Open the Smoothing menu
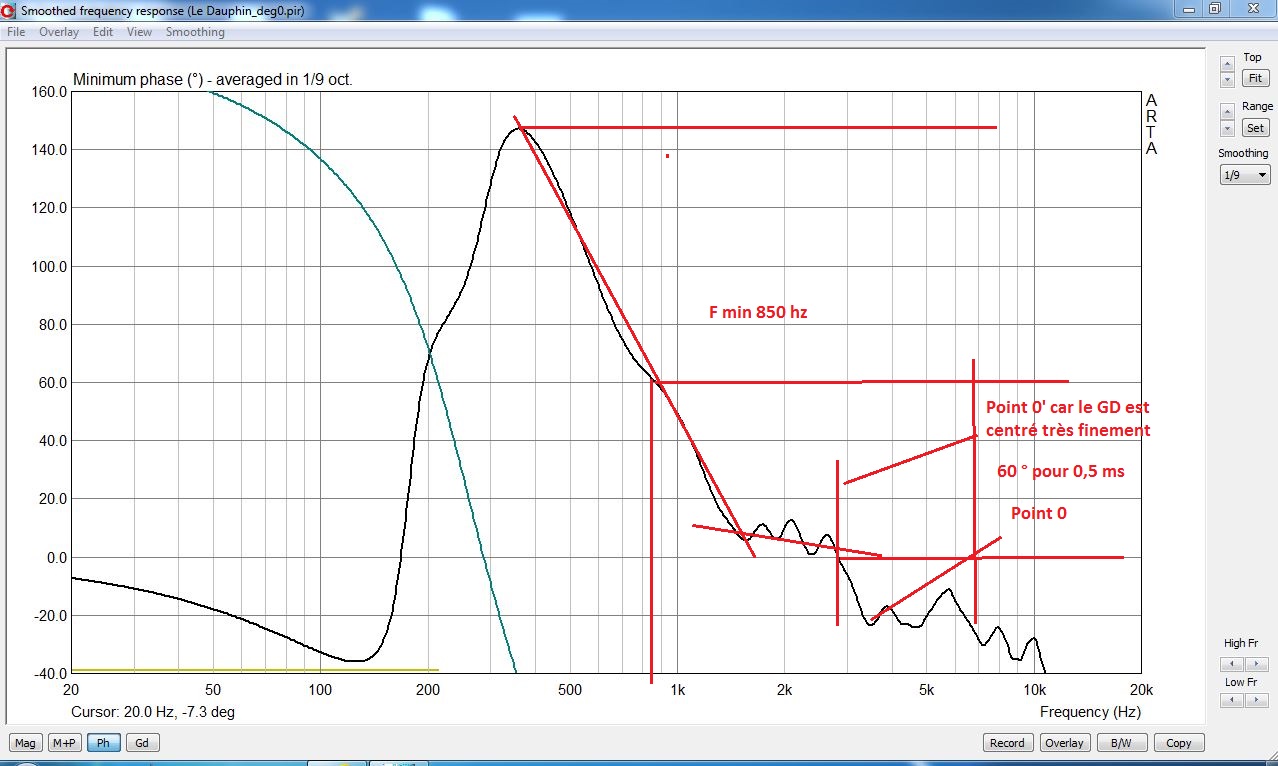The width and height of the screenshot is (1278, 766). (x=195, y=32)
